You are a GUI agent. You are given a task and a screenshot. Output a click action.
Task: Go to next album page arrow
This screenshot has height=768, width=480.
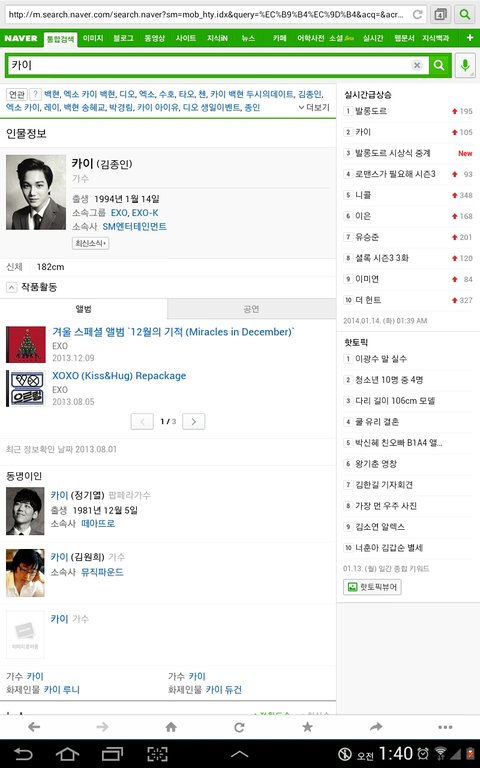pos(193,421)
